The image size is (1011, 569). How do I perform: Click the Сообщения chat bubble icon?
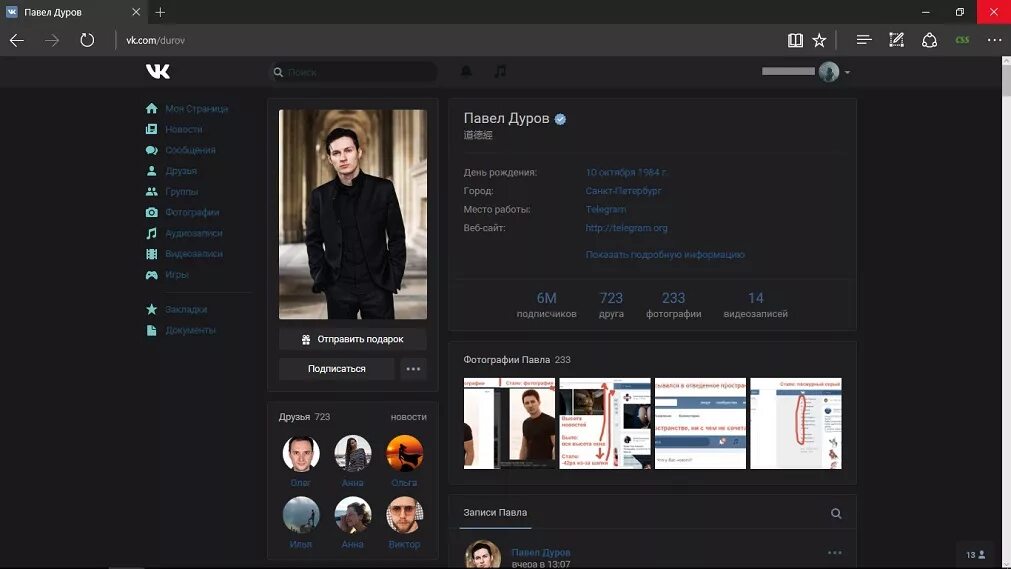[x=152, y=150]
